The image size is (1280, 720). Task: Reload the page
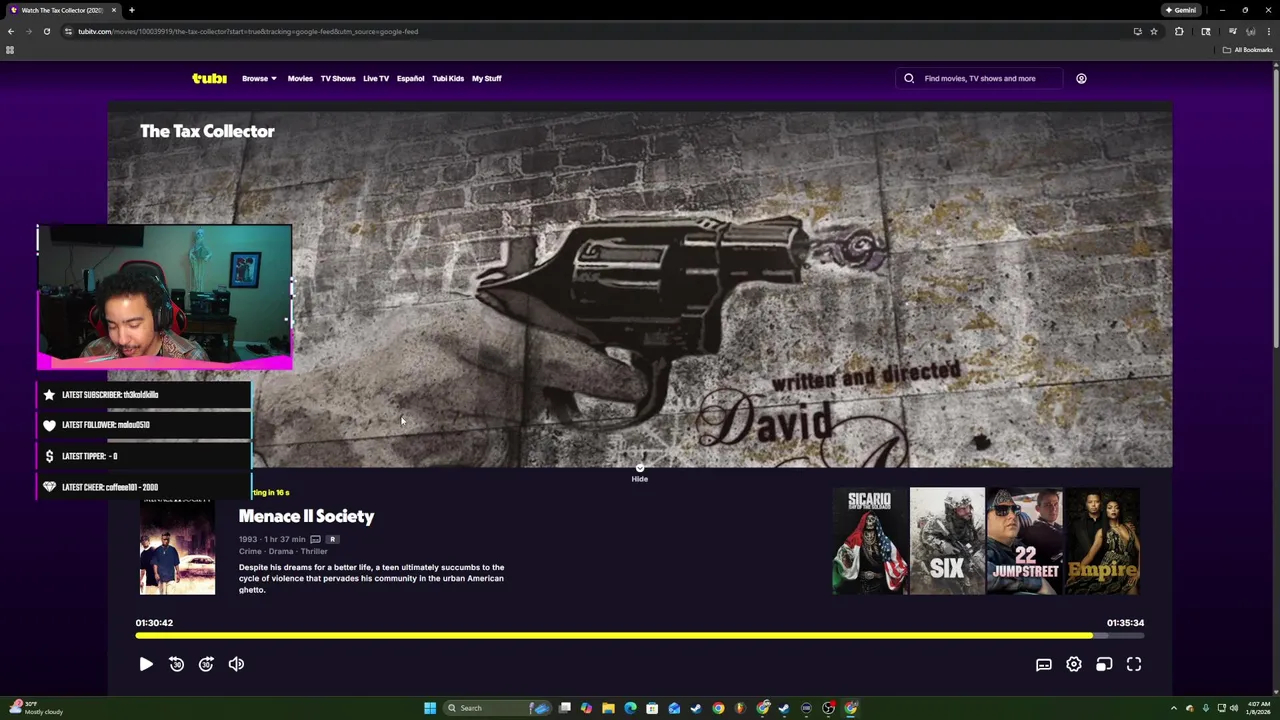tap(46, 31)
